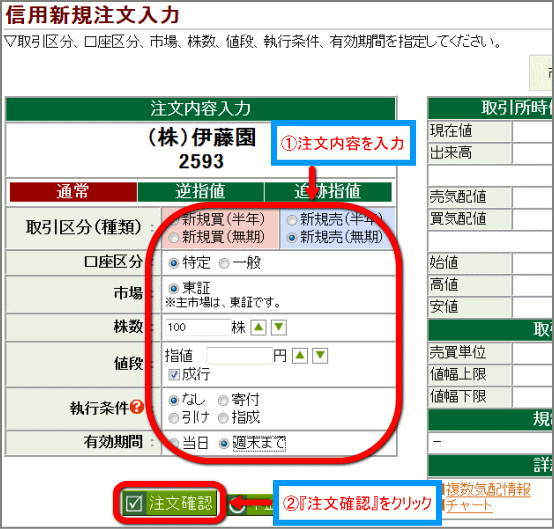Choose 一般 account type

point(224,263)
